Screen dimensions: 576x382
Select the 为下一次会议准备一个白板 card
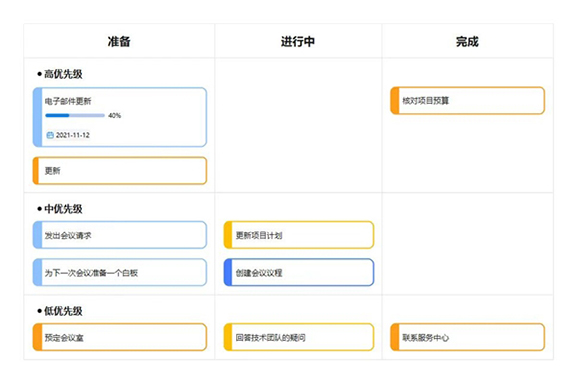click(120, 272)
